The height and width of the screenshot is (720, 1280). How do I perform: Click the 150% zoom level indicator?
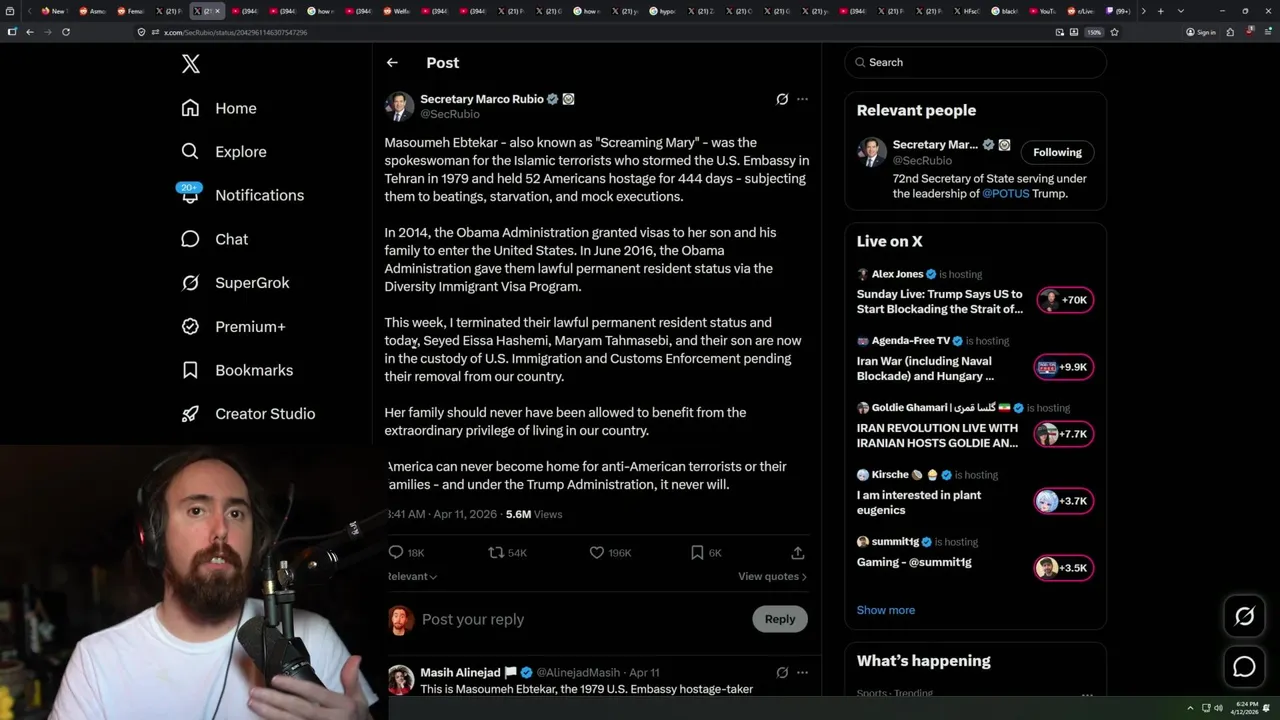tap(1094, 32)
